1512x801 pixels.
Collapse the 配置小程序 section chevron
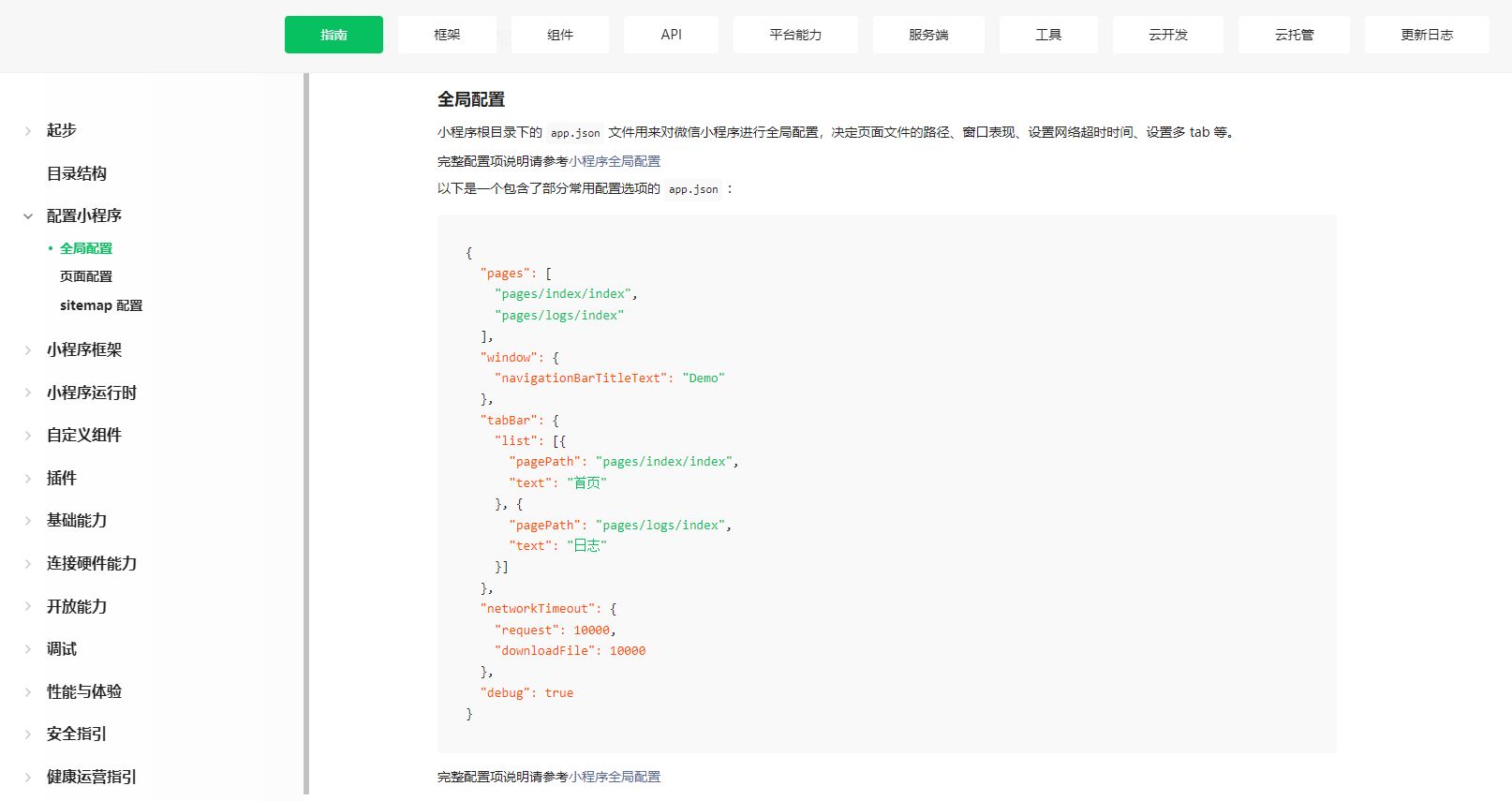point(28,216)
